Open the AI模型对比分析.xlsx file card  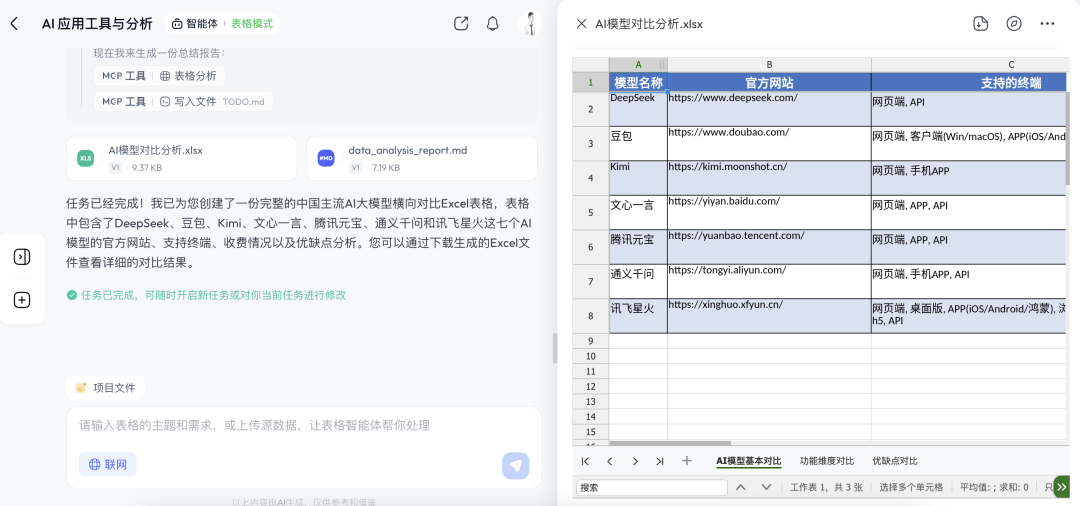click(x=182, y=158)
